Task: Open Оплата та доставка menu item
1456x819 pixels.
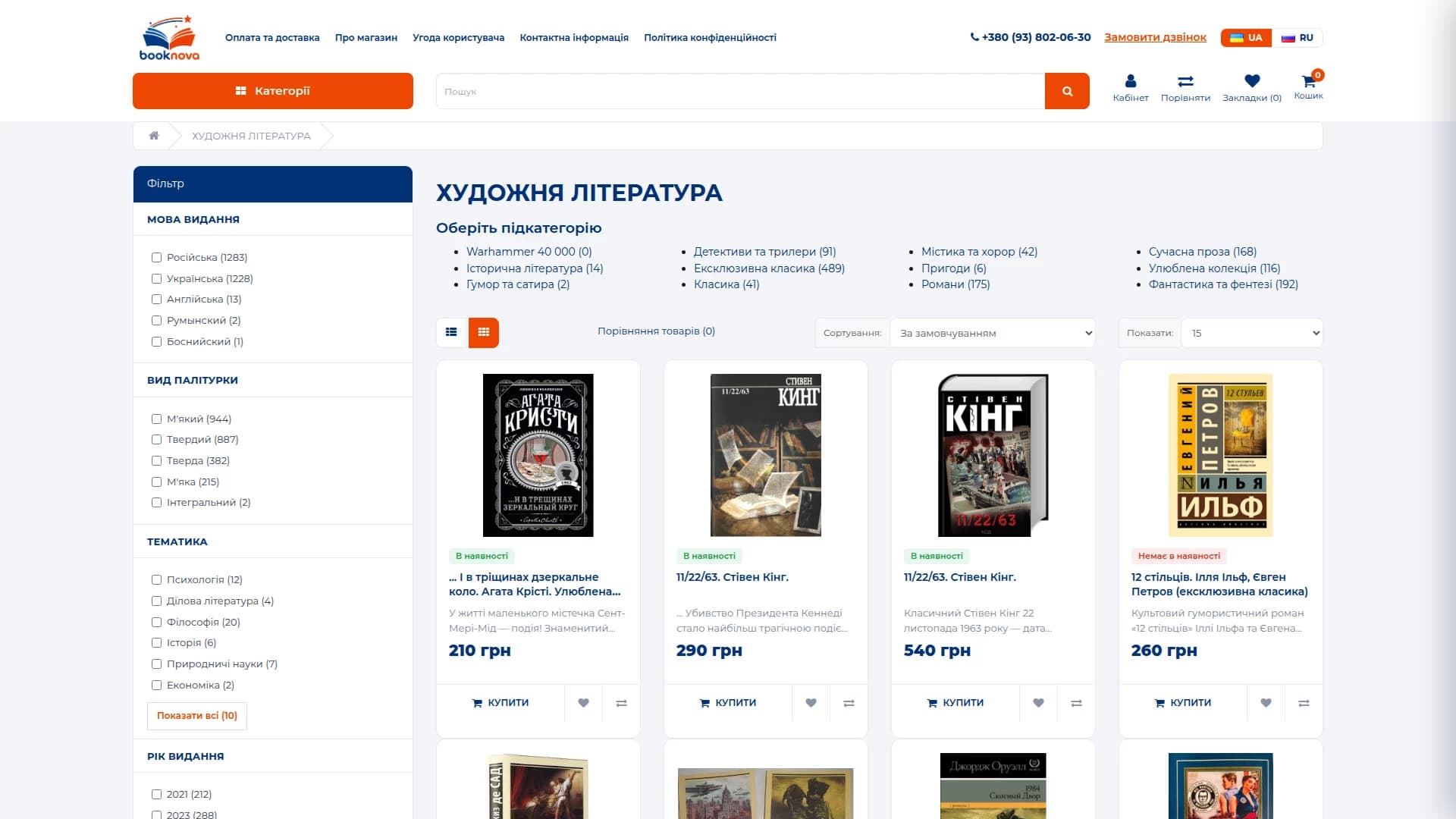Action: (272, 37)
